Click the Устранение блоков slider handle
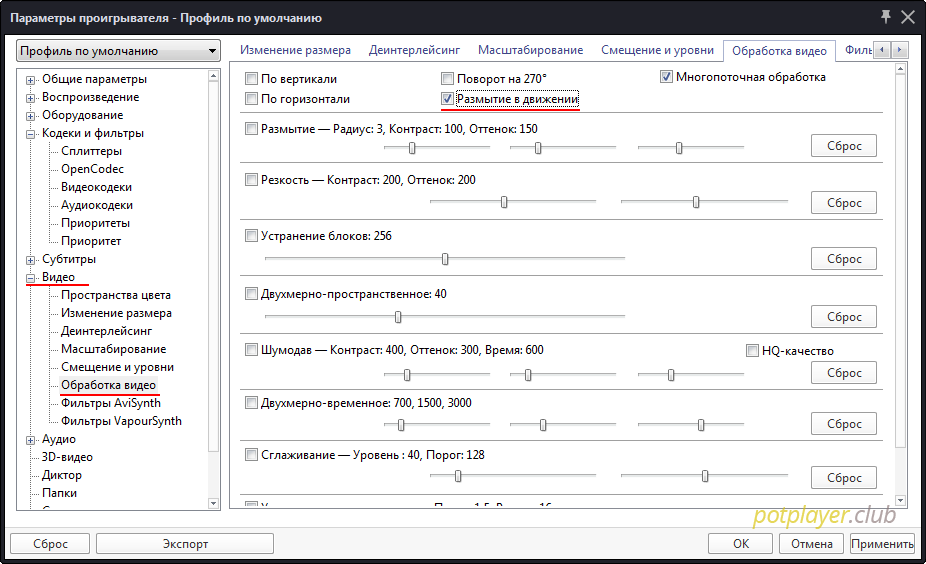926x564 pixels. (445, 258)
